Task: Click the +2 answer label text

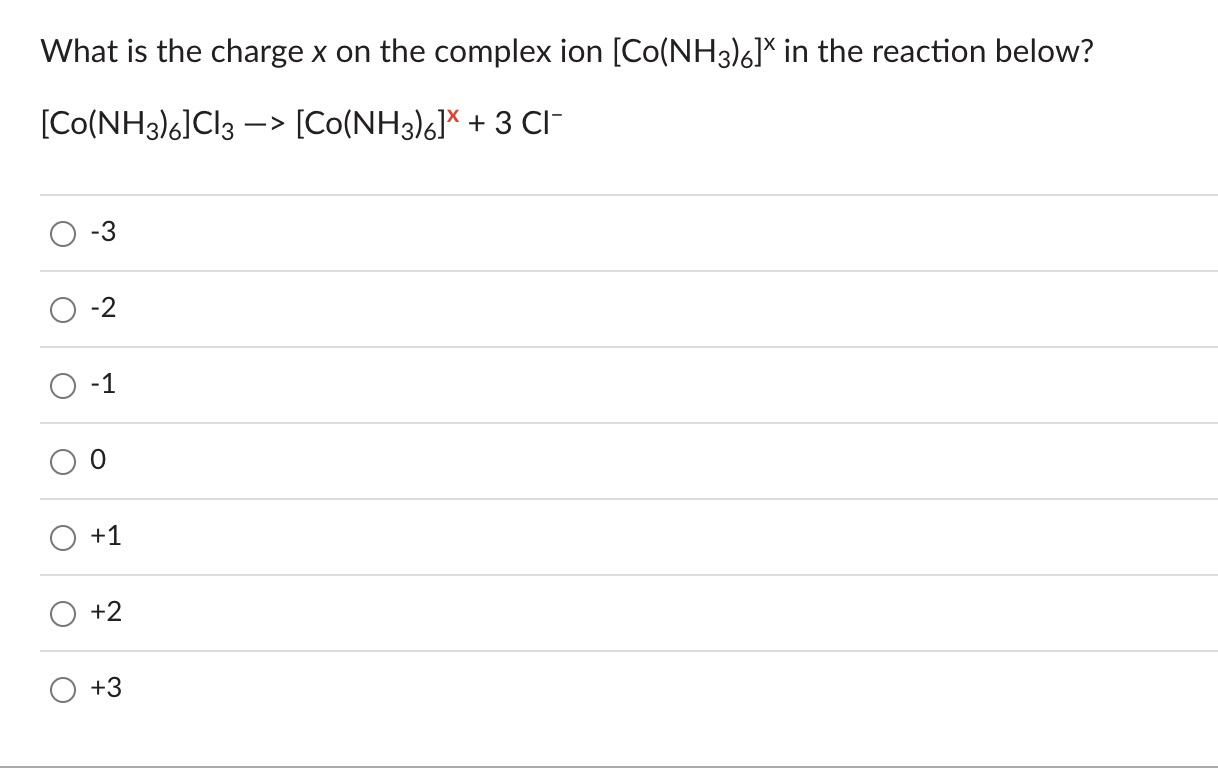Action: pos(106,612)
